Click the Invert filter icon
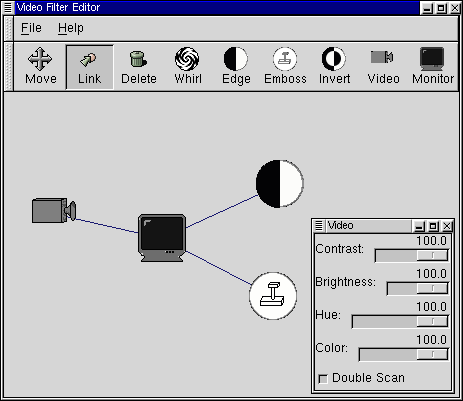The width and height of the screenshot is (463, 401). pos(334,67)
